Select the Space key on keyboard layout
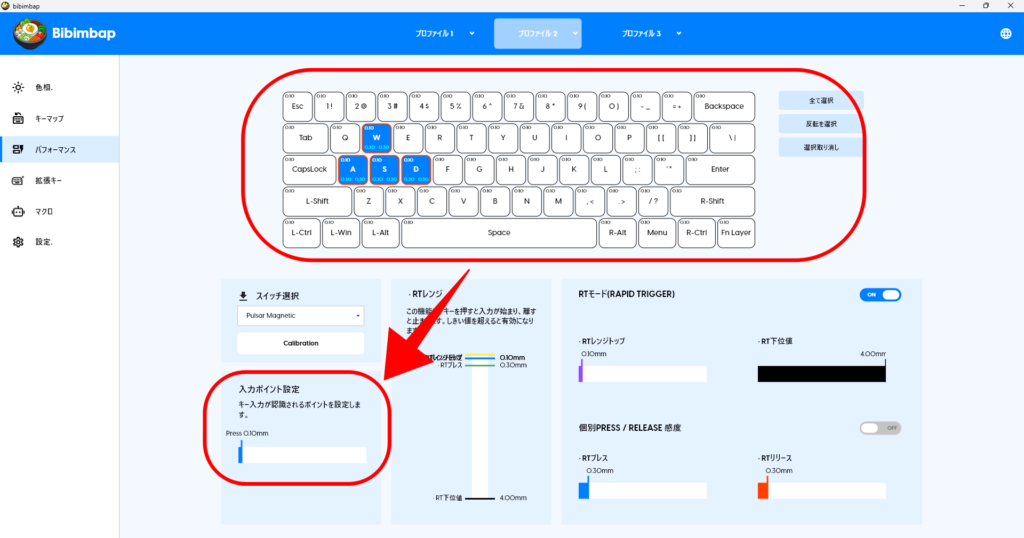The width and height of the screenshot is (1024, 538). point(499,233)
